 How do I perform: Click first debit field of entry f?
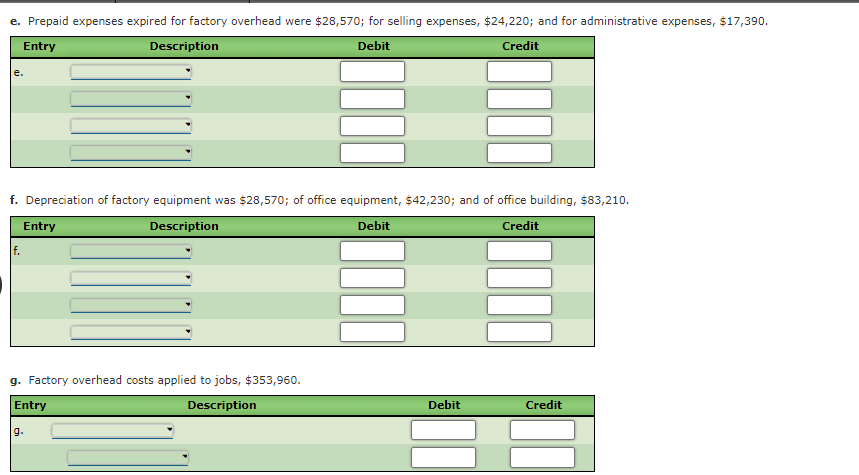(x=373, y=251)
